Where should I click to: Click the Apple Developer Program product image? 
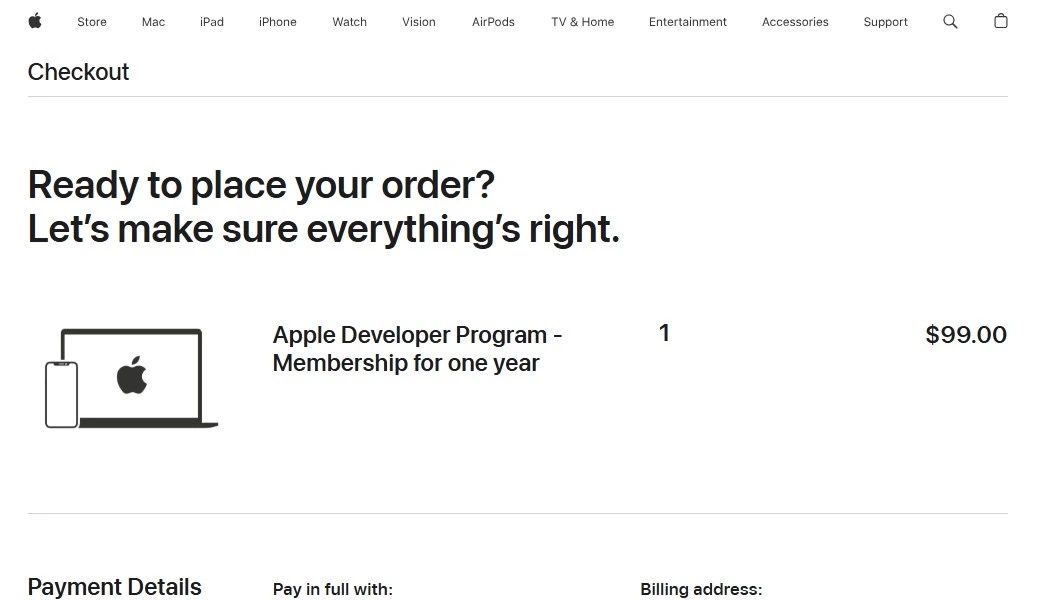click(x=131, y=378)
